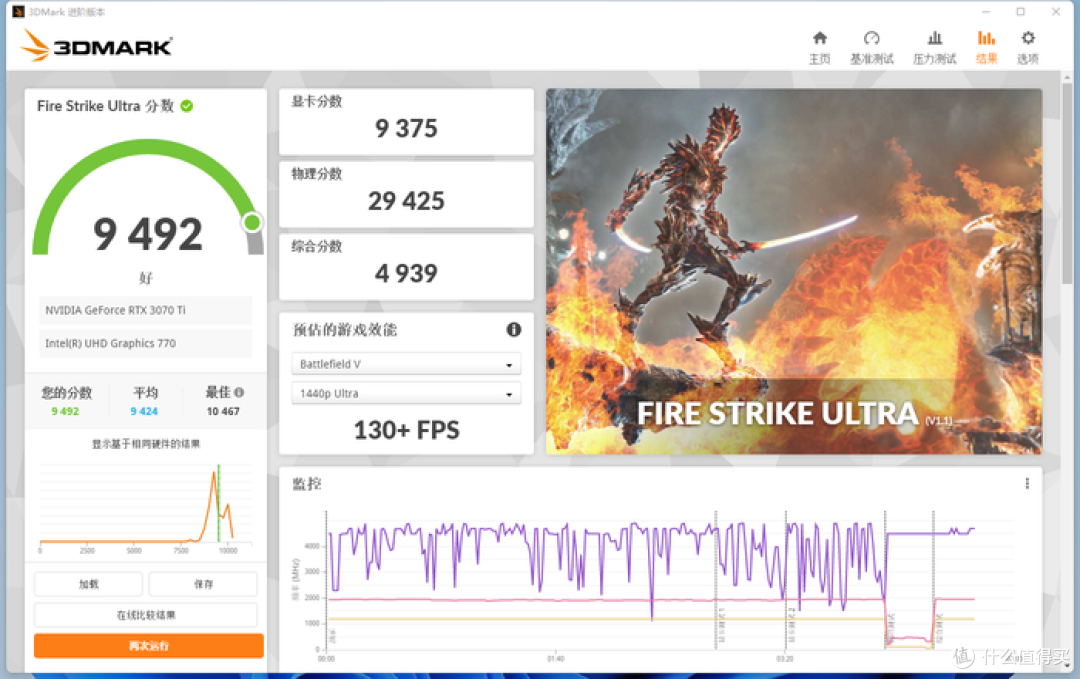This screenshot has width=1080, height=679.
Task: Expand the Battlefield V game dropdown
Action: (406, 364)
